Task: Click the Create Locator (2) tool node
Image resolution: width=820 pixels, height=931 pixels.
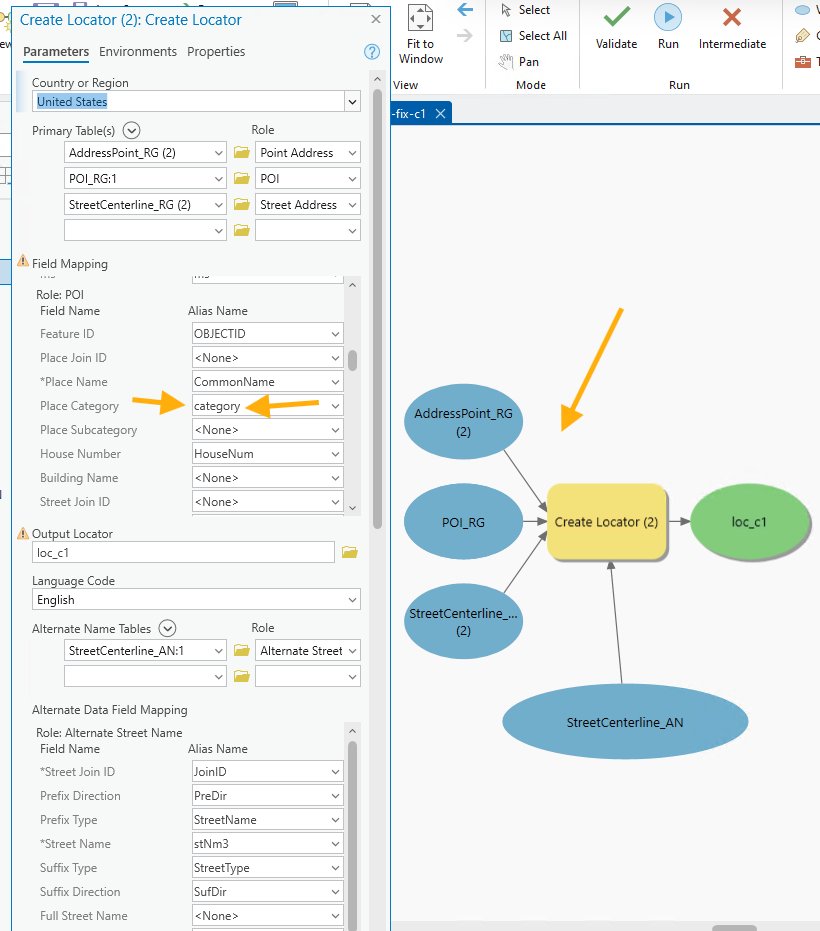Action: tap(606, 522)
